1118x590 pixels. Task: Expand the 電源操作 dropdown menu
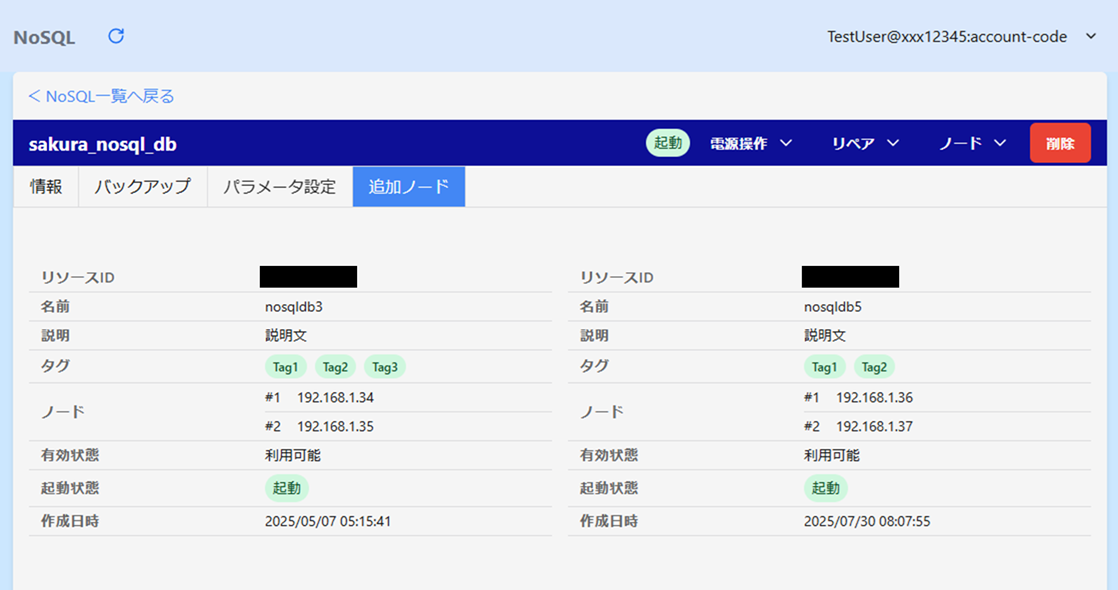click(750, 143)
